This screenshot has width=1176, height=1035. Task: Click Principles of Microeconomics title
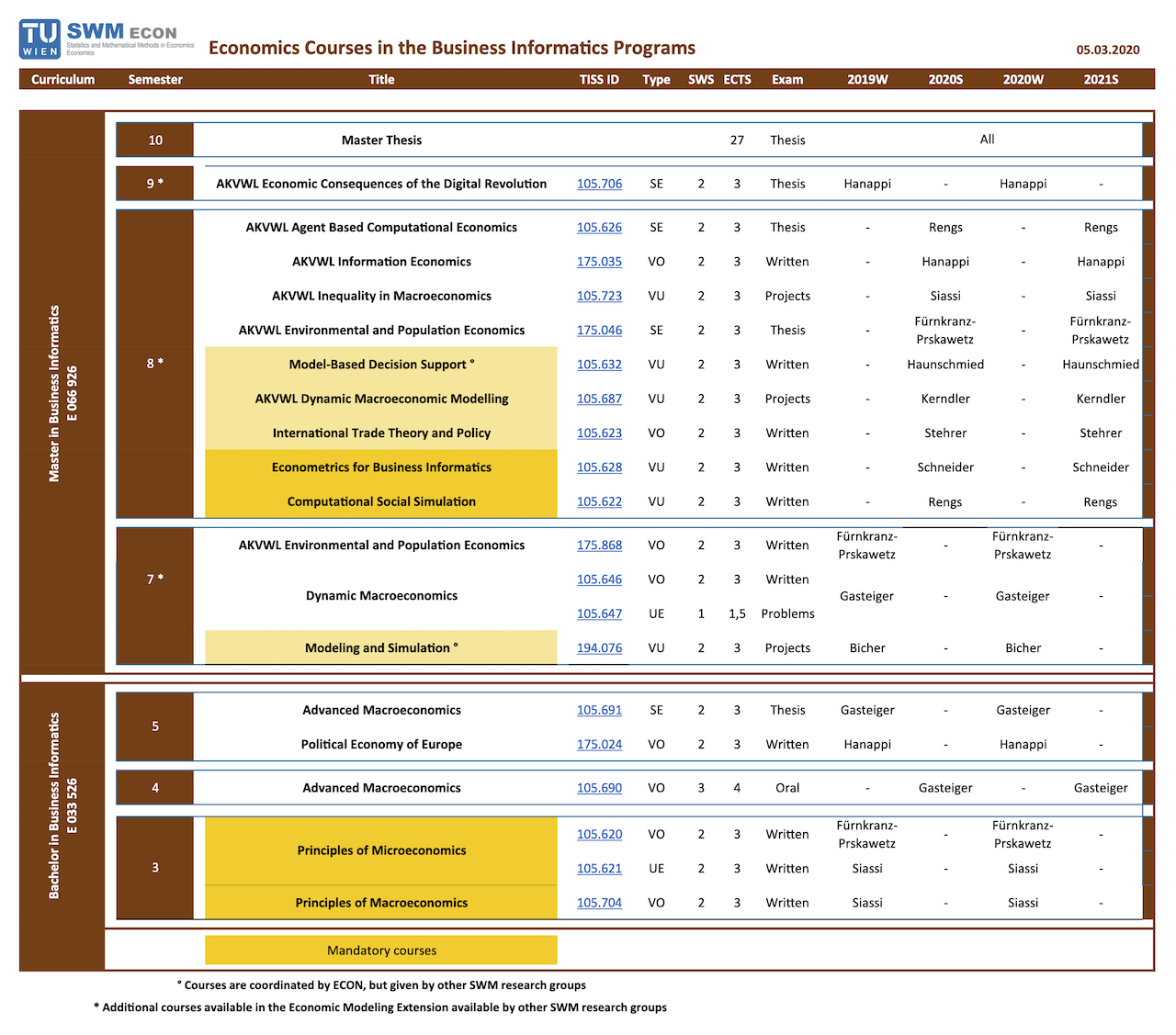pos(381,850)
